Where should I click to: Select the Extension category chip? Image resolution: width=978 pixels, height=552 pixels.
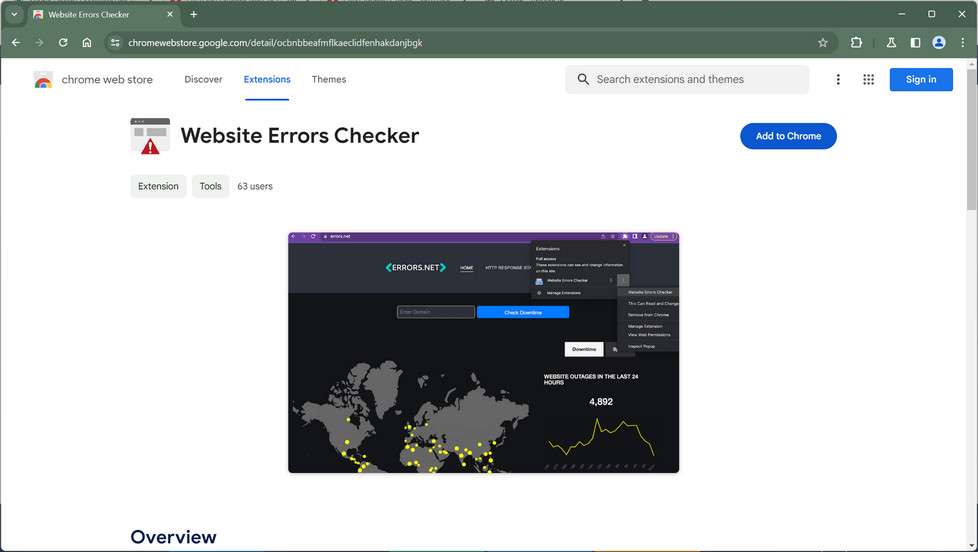tap(158, 186)
